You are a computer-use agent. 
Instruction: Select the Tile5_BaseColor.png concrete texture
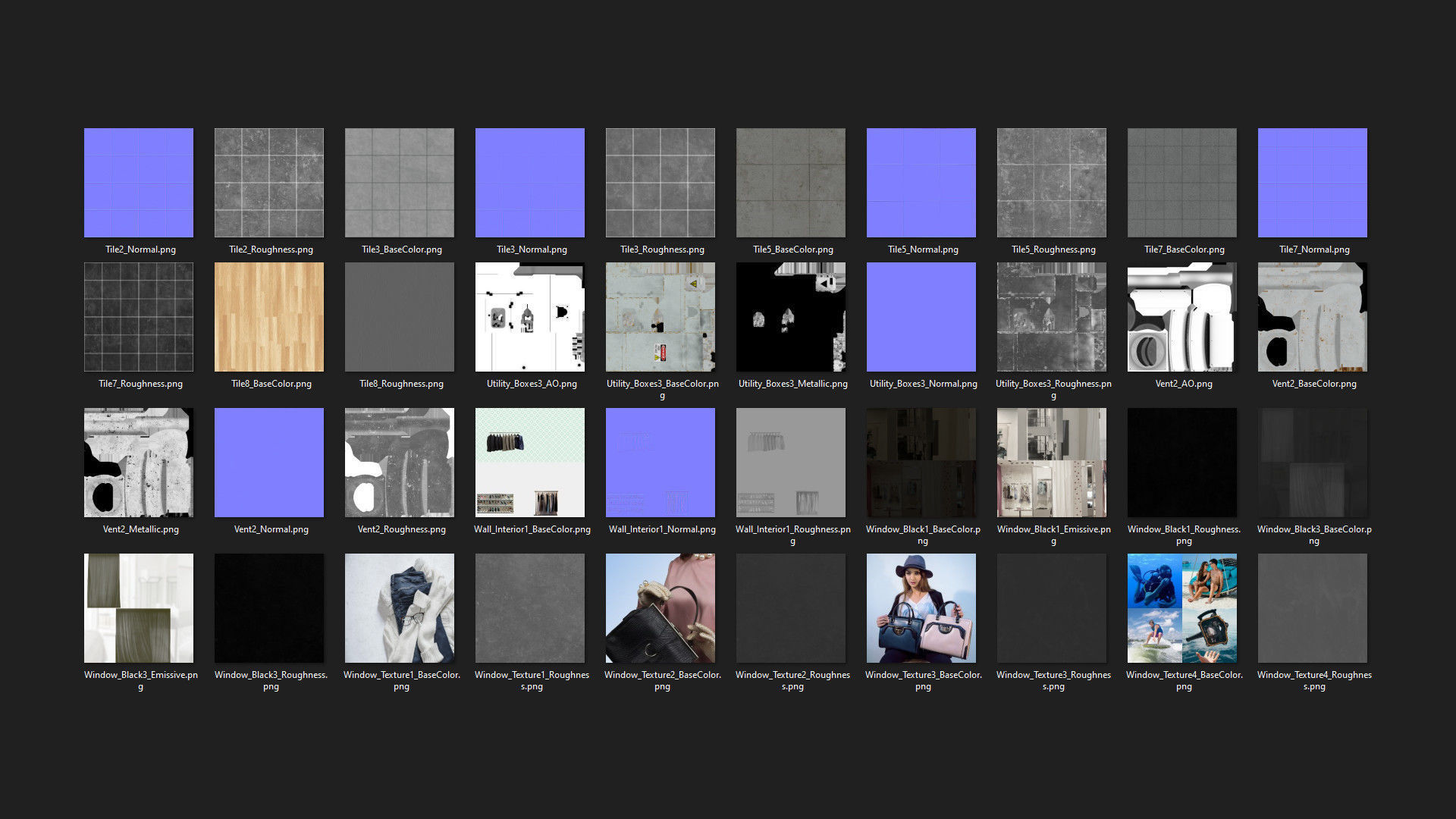tap(791, 183)
